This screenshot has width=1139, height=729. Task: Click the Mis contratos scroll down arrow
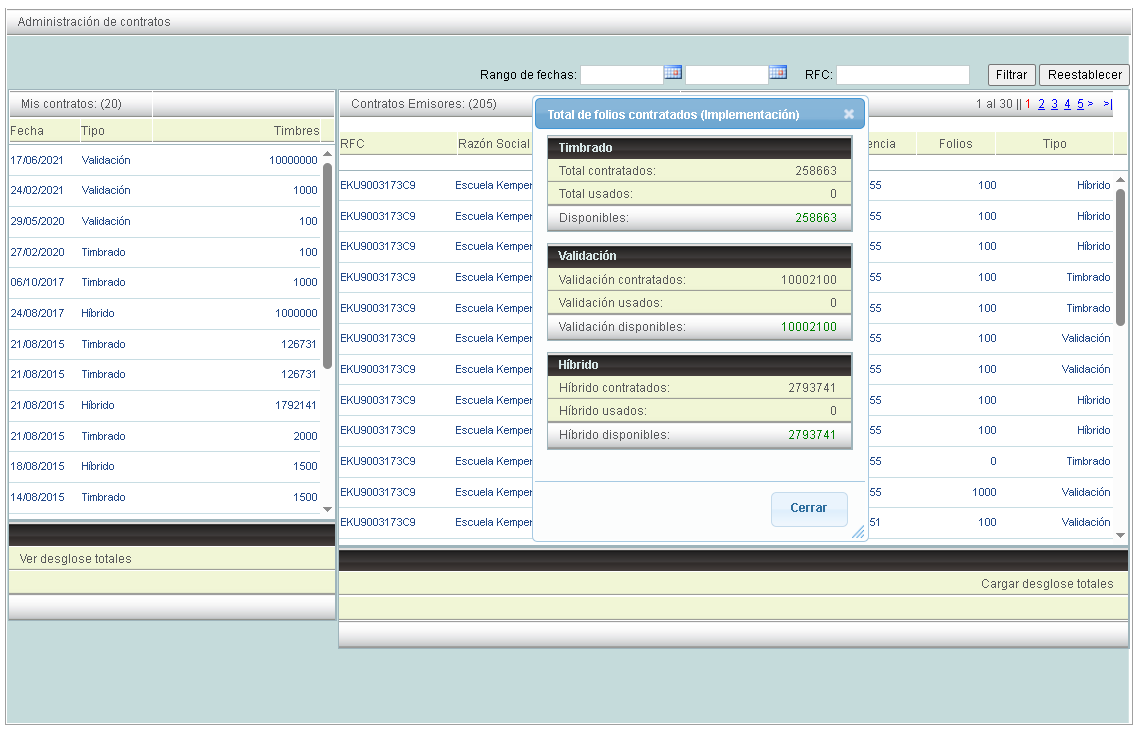coord(327,509)
